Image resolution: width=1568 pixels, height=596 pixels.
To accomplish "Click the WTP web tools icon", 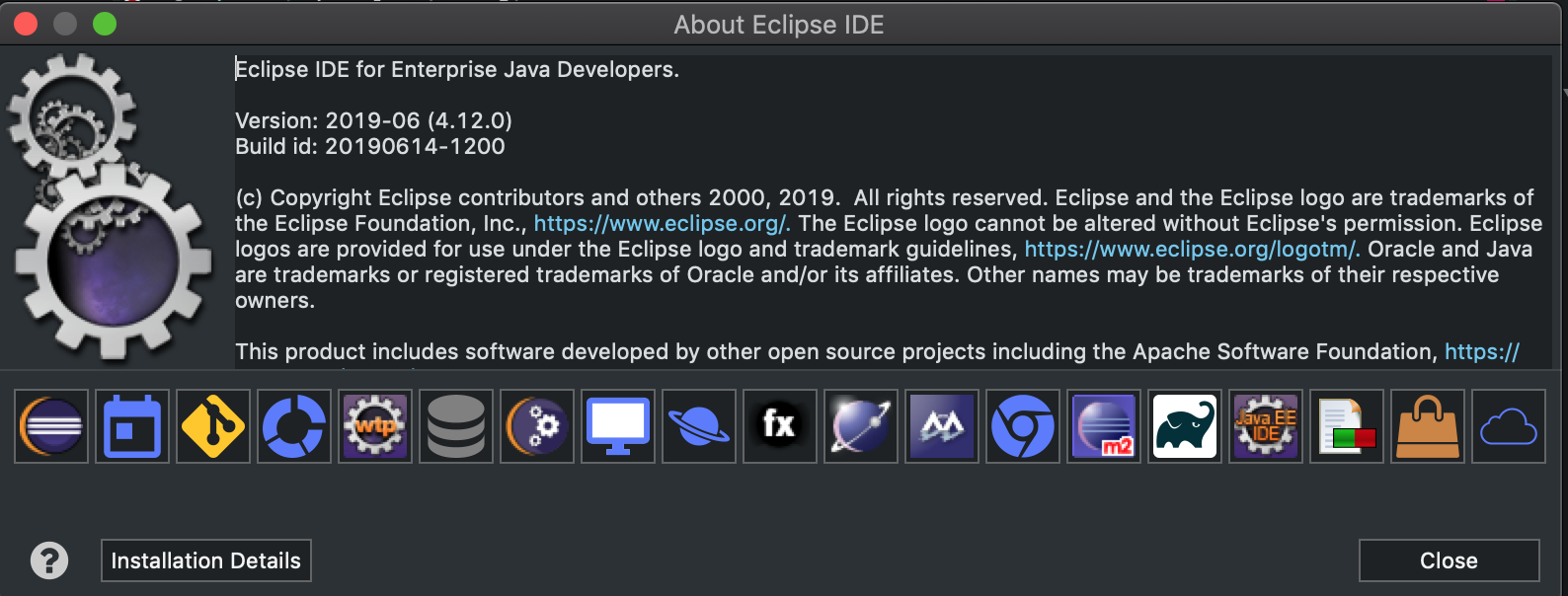I will click(375, 426).
